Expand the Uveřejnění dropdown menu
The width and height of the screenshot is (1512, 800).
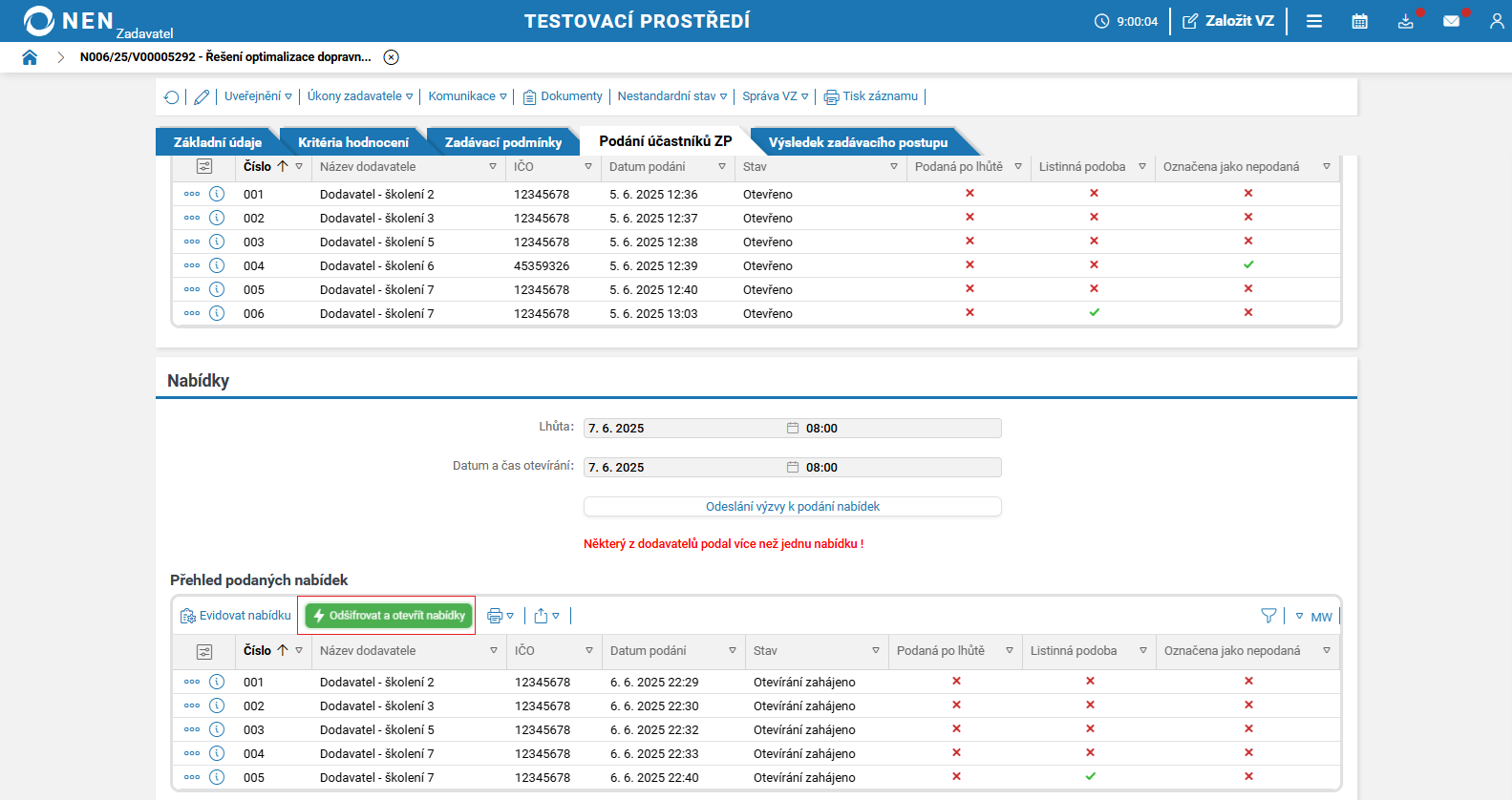point(258,96)
